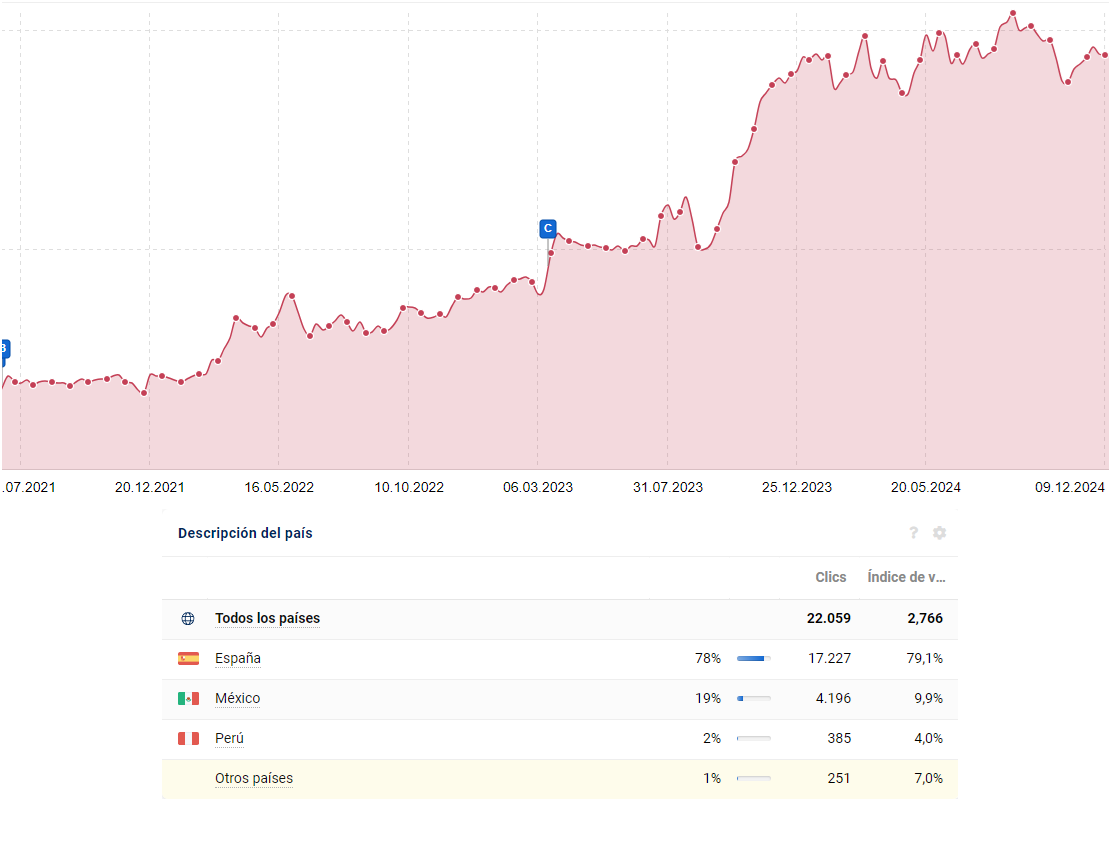Open the México country link

pos(237,698)
